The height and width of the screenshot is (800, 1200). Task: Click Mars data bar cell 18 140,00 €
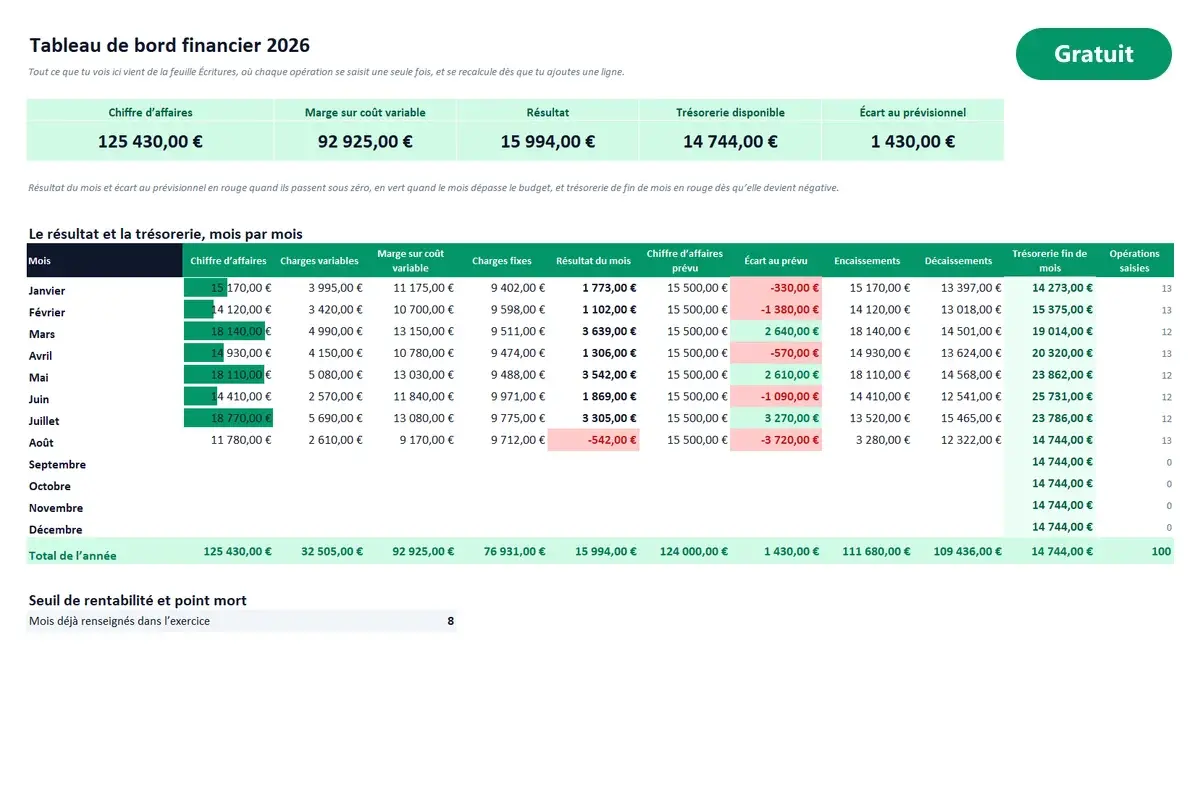[228, 331]
